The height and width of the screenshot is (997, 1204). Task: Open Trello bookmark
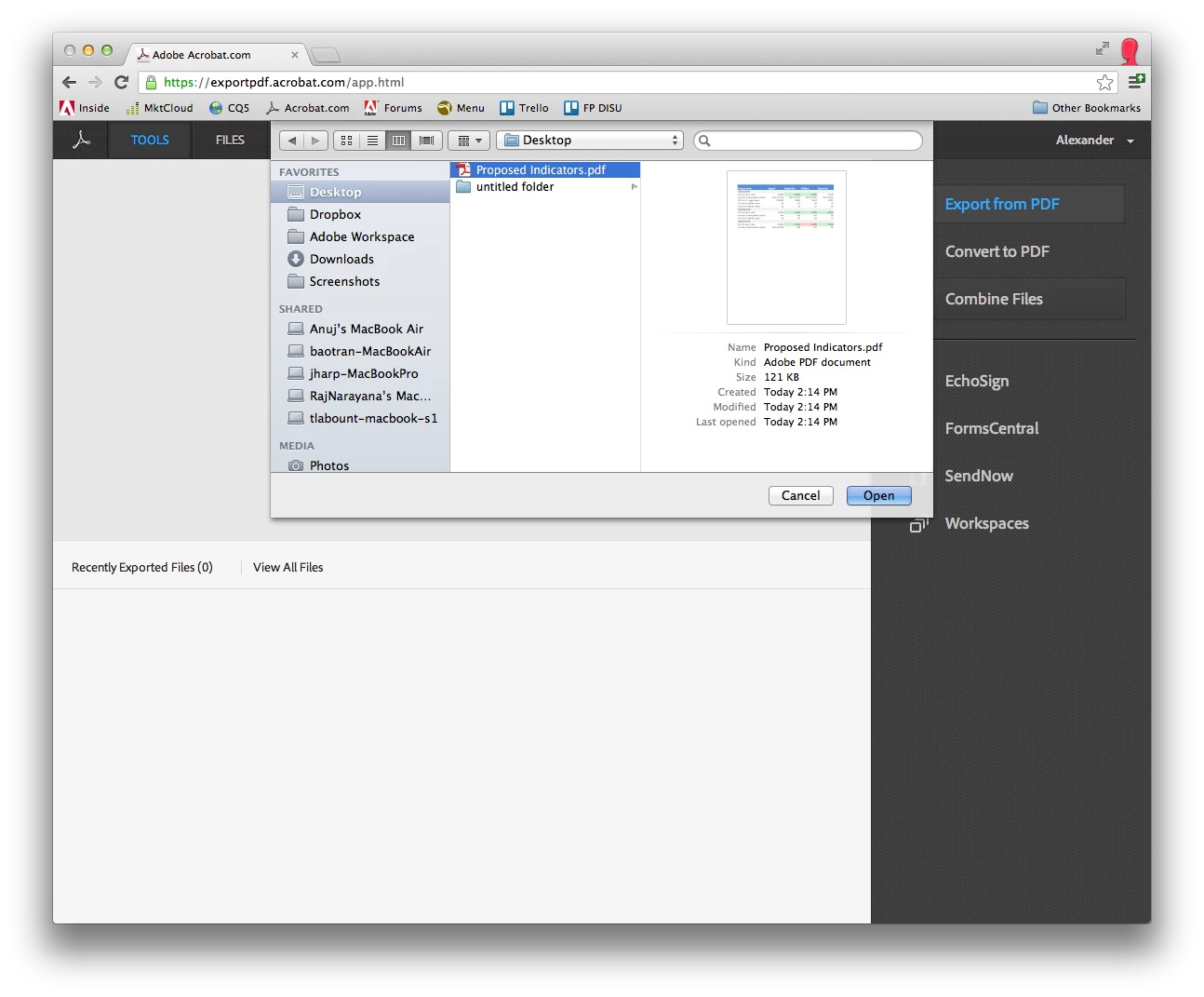pos(525,108)
